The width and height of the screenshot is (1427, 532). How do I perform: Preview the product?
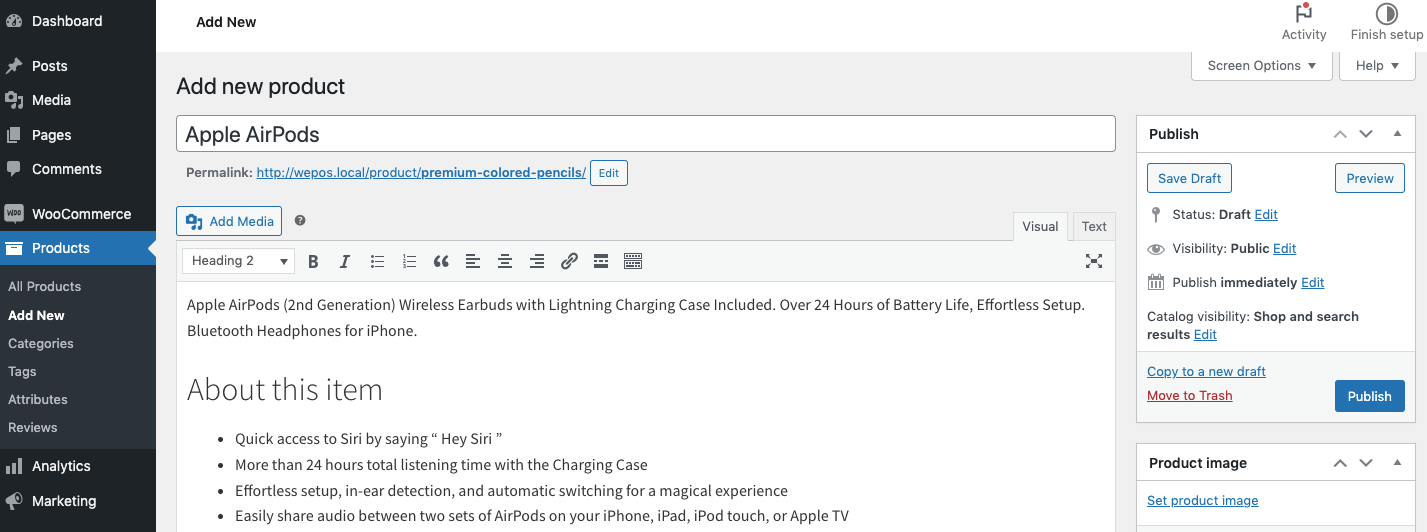click(x=1369, y=178)
